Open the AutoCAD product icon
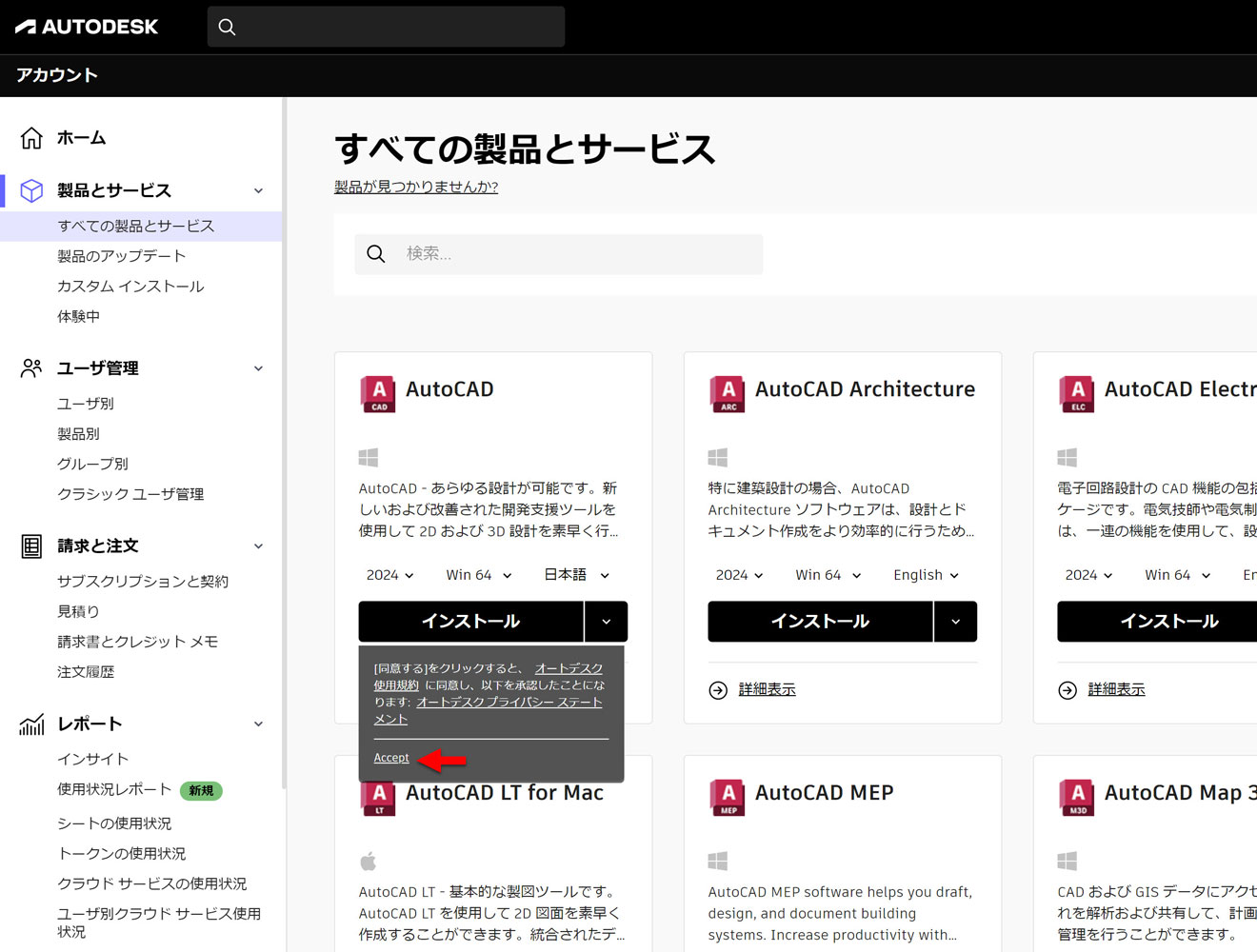The width and height of the screenshot is (1257, 952). [x=377, y=393]
